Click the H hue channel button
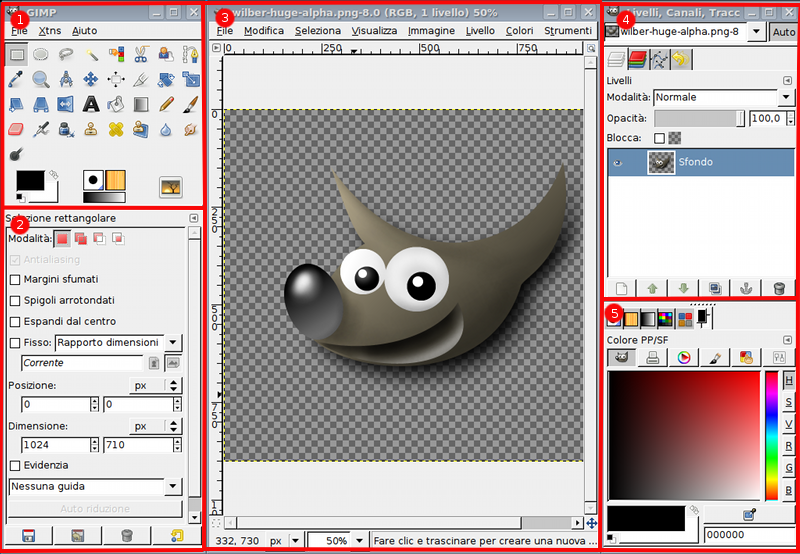The width and height of the screenshot is (800, 554). point(788,380)
